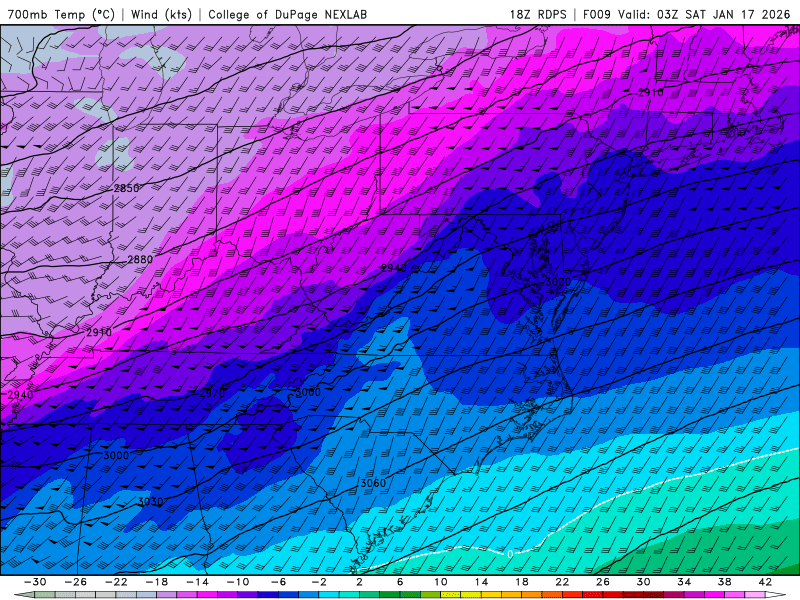Click the '700mb Temp (°C)' title text
Viewport: 800px width, 600px height.
pyautogui.click(x=61, y=14)
